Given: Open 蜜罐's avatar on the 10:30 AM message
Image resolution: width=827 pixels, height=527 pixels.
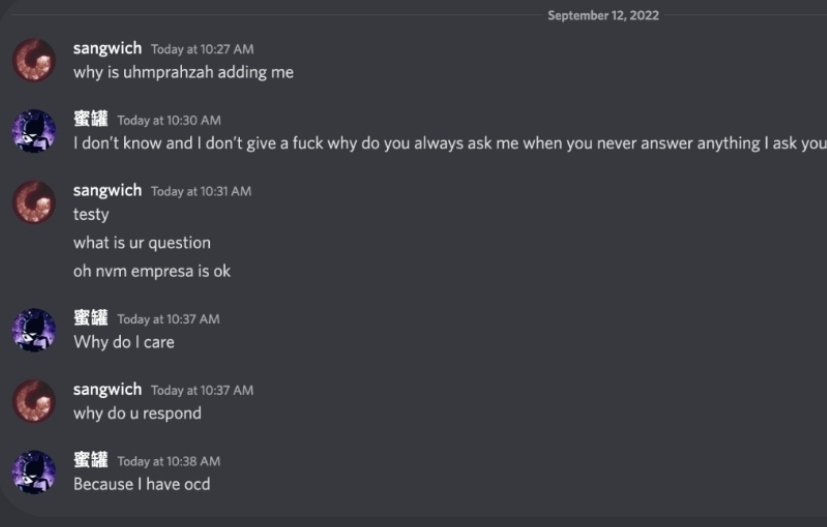Looking at the screenshot, I should [33, 131].
